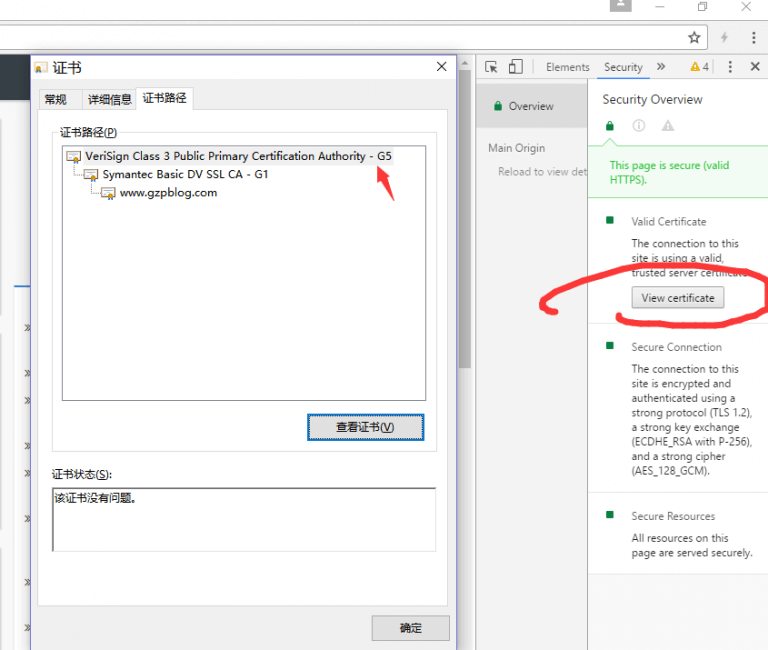
Task: Click the Secure Resources heading
Action: click(673, 516)
